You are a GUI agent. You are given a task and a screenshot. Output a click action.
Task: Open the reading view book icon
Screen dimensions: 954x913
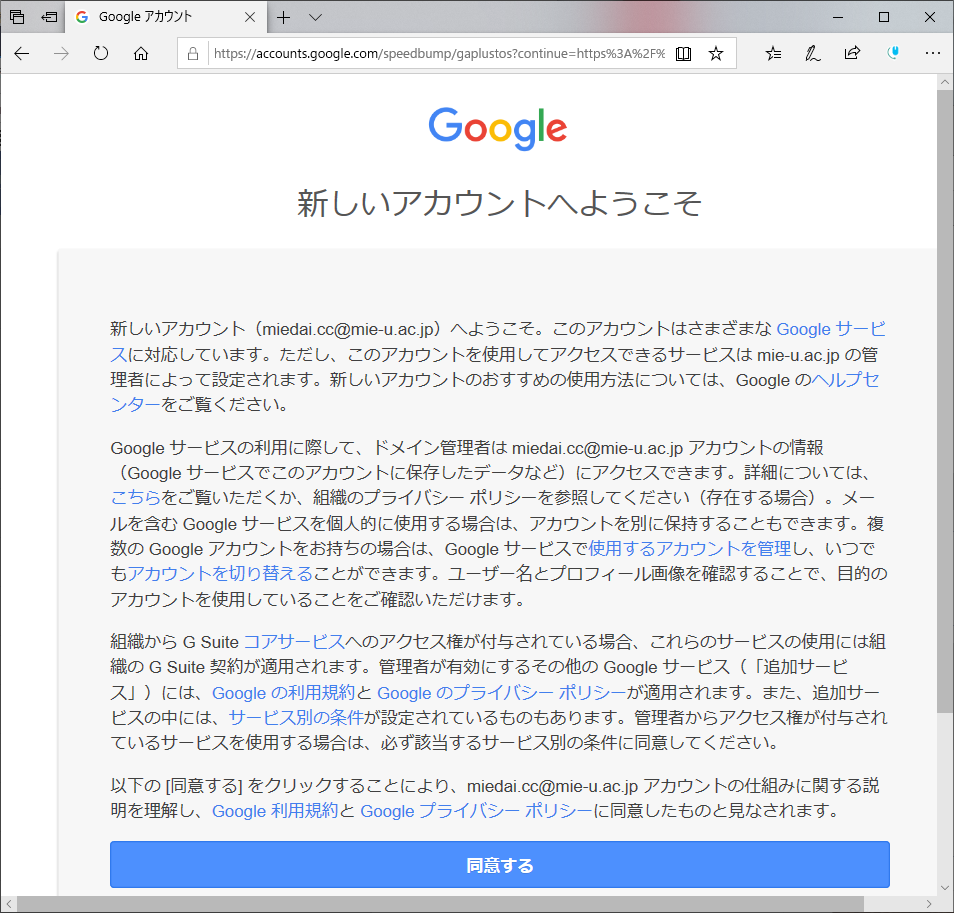[x=683, y=54]
